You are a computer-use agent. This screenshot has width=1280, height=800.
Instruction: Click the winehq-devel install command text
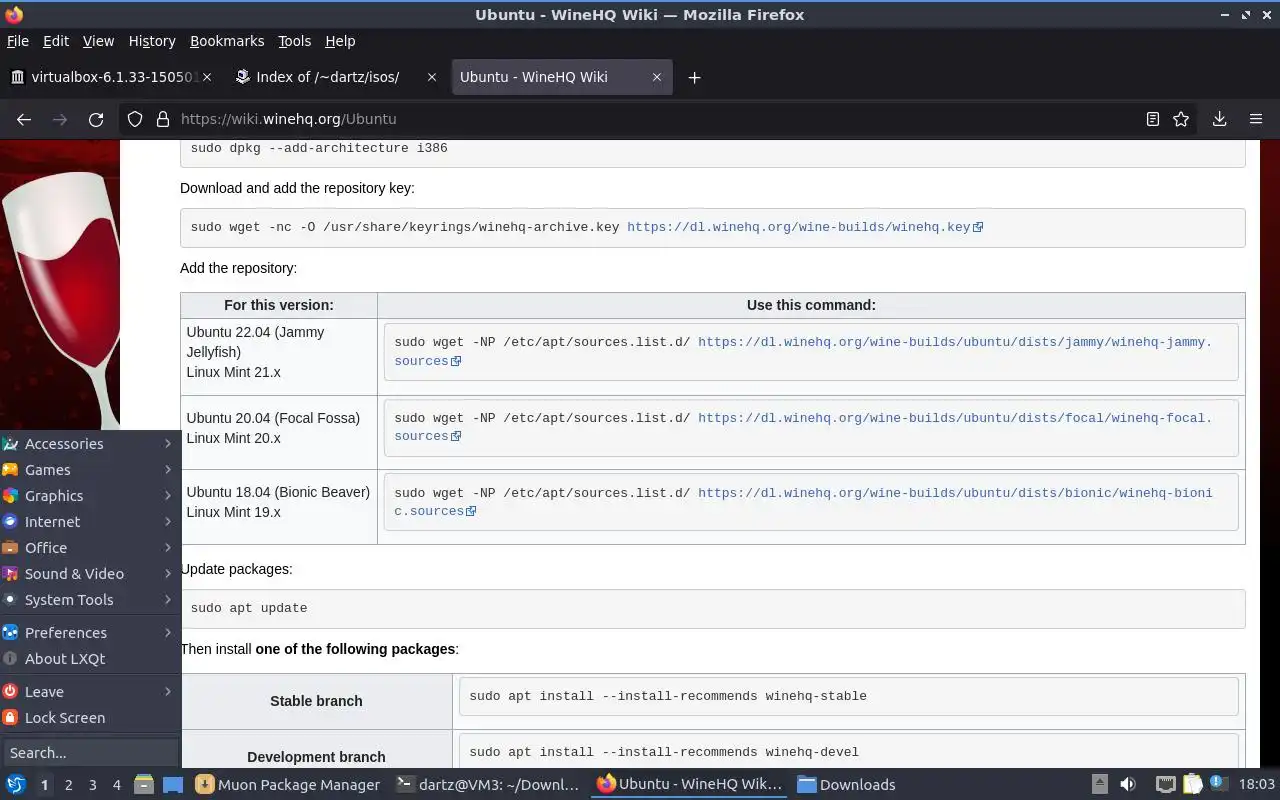coord(664,752)
